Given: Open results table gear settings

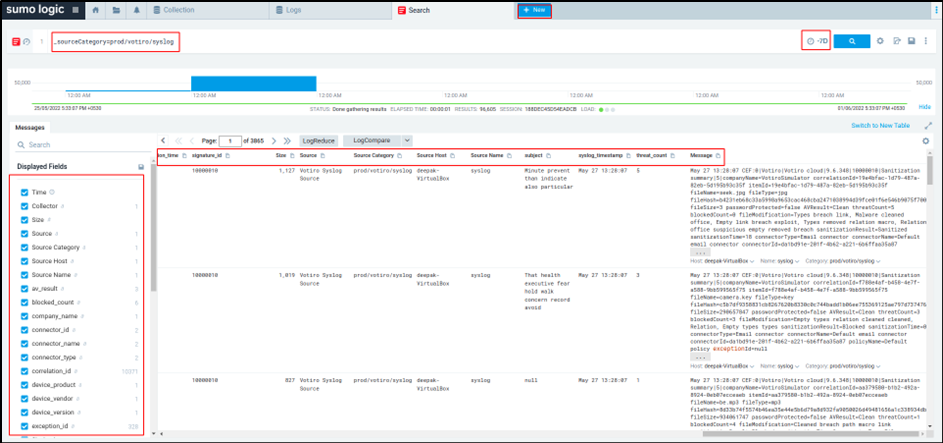Looking at the screenshot, I should click(926, 141).
